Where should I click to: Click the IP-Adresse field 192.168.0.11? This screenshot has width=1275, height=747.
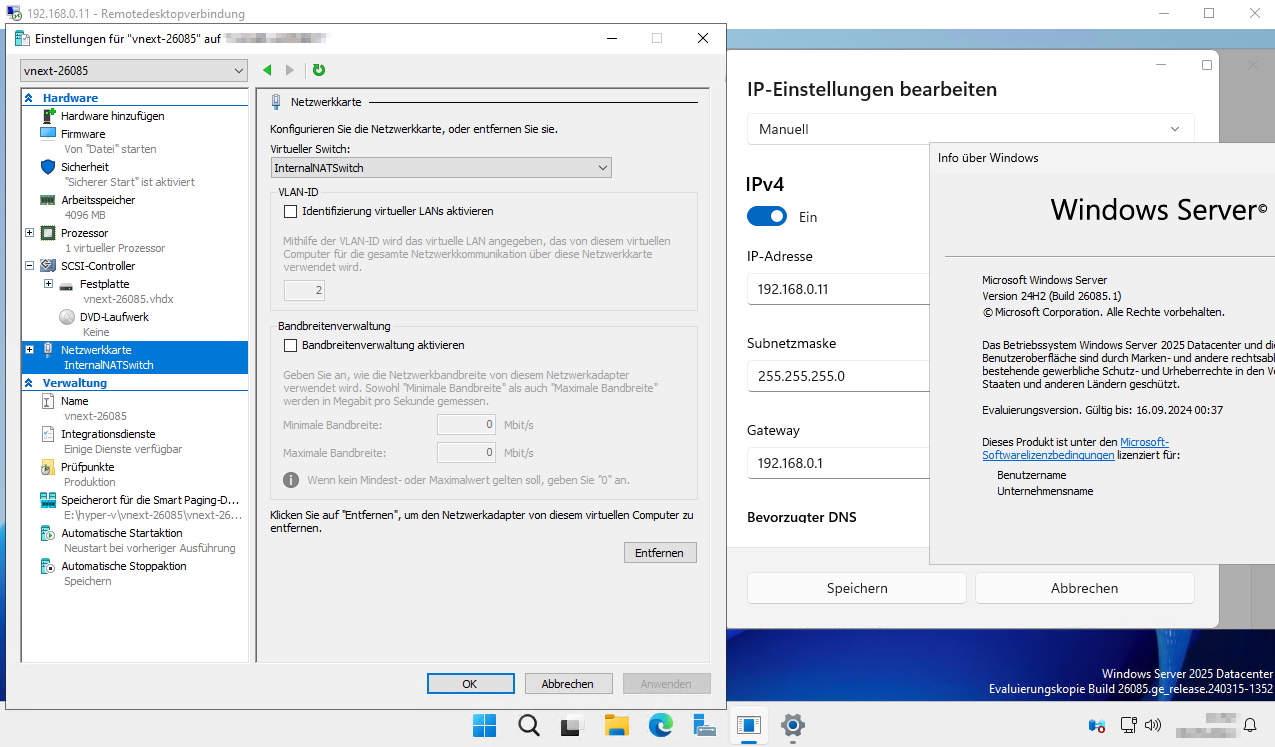point(838,289)
